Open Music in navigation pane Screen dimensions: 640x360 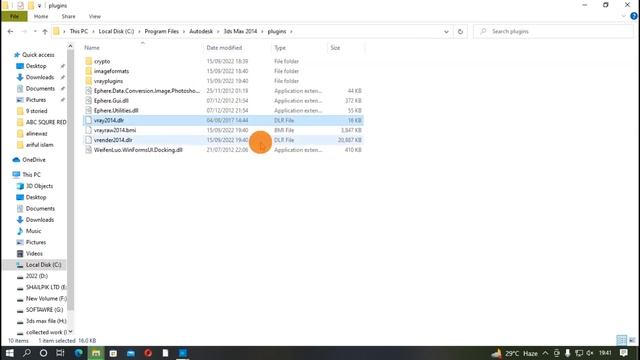[x=33, y=231]
